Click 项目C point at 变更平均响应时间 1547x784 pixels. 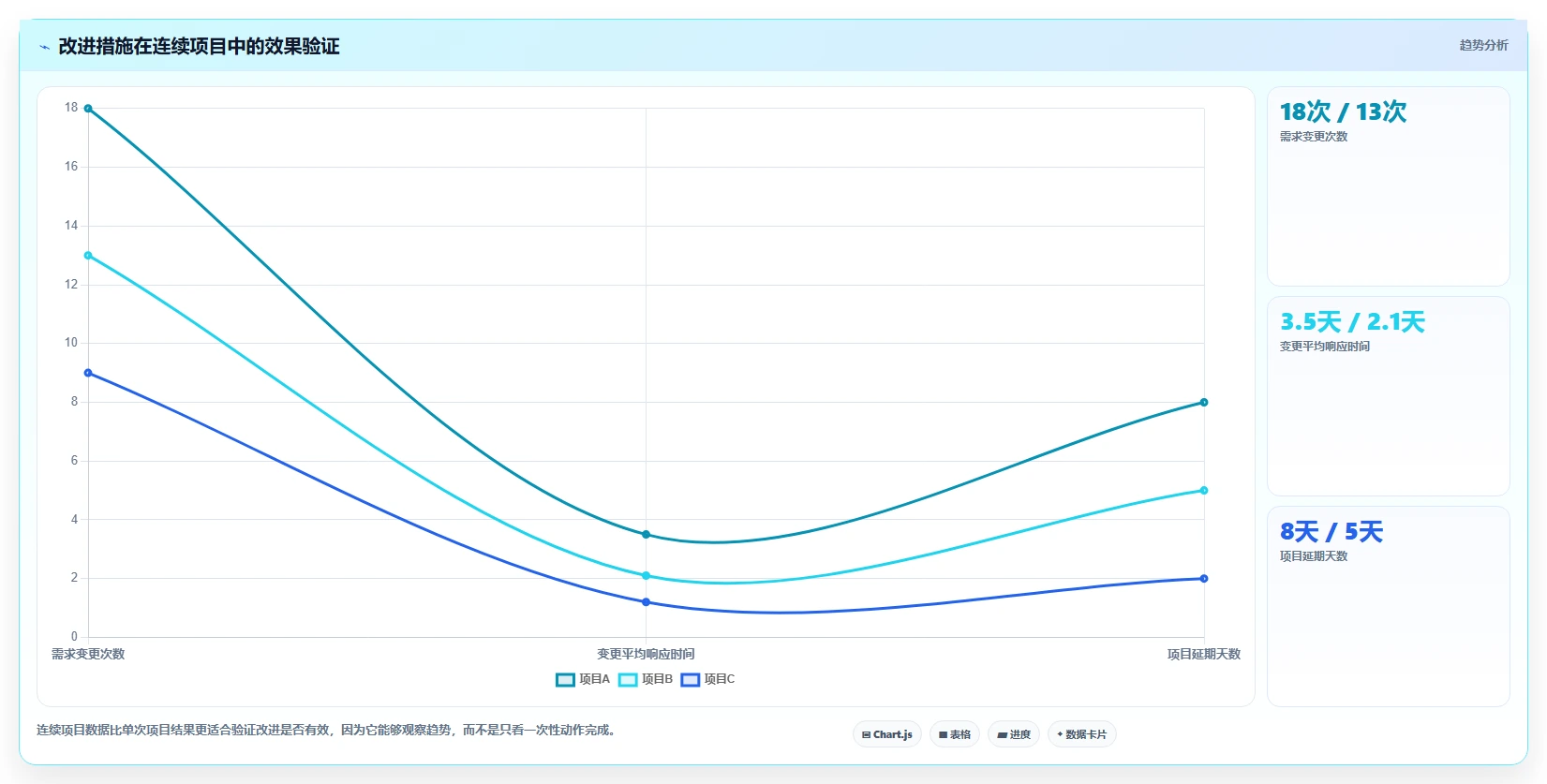[646, 602]
